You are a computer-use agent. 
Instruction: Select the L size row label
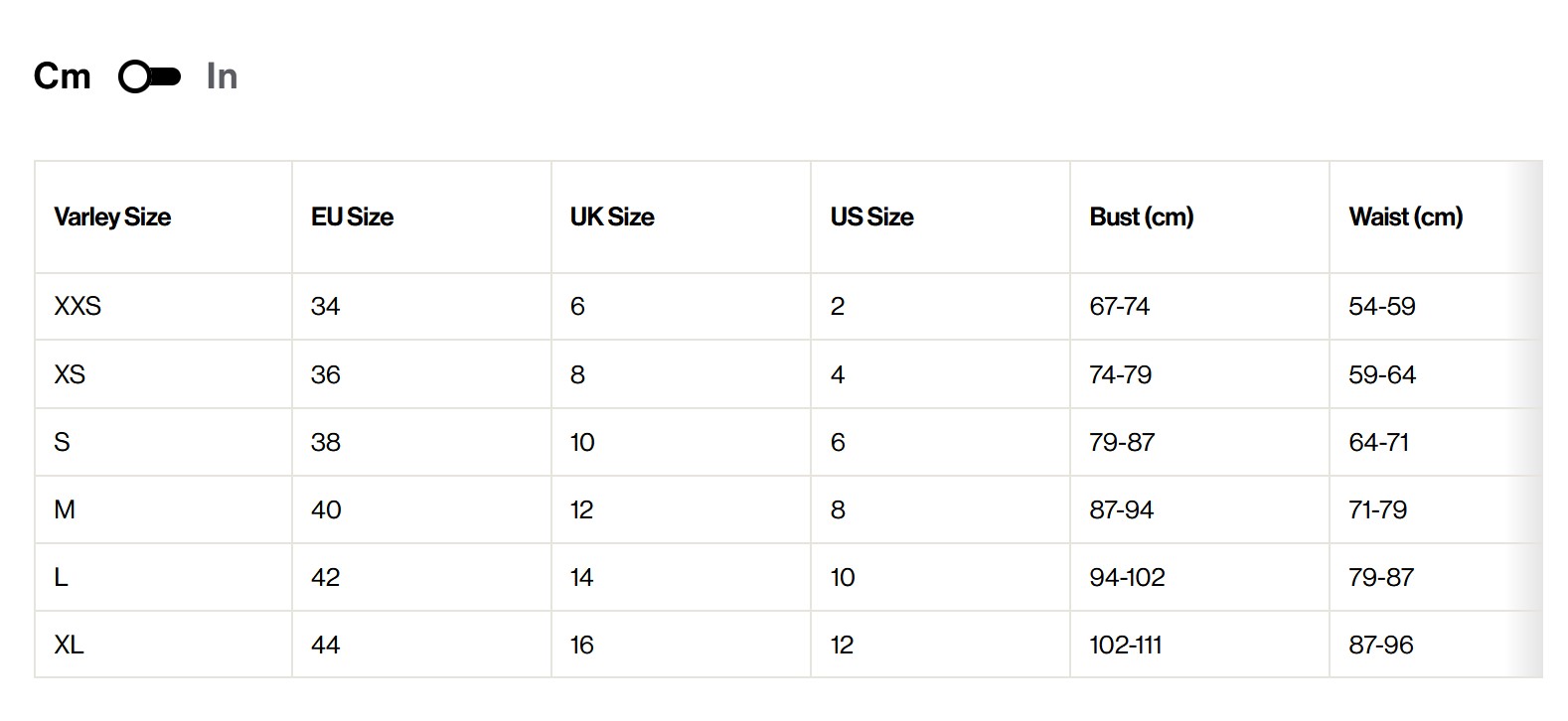click(x=61, y=577)
